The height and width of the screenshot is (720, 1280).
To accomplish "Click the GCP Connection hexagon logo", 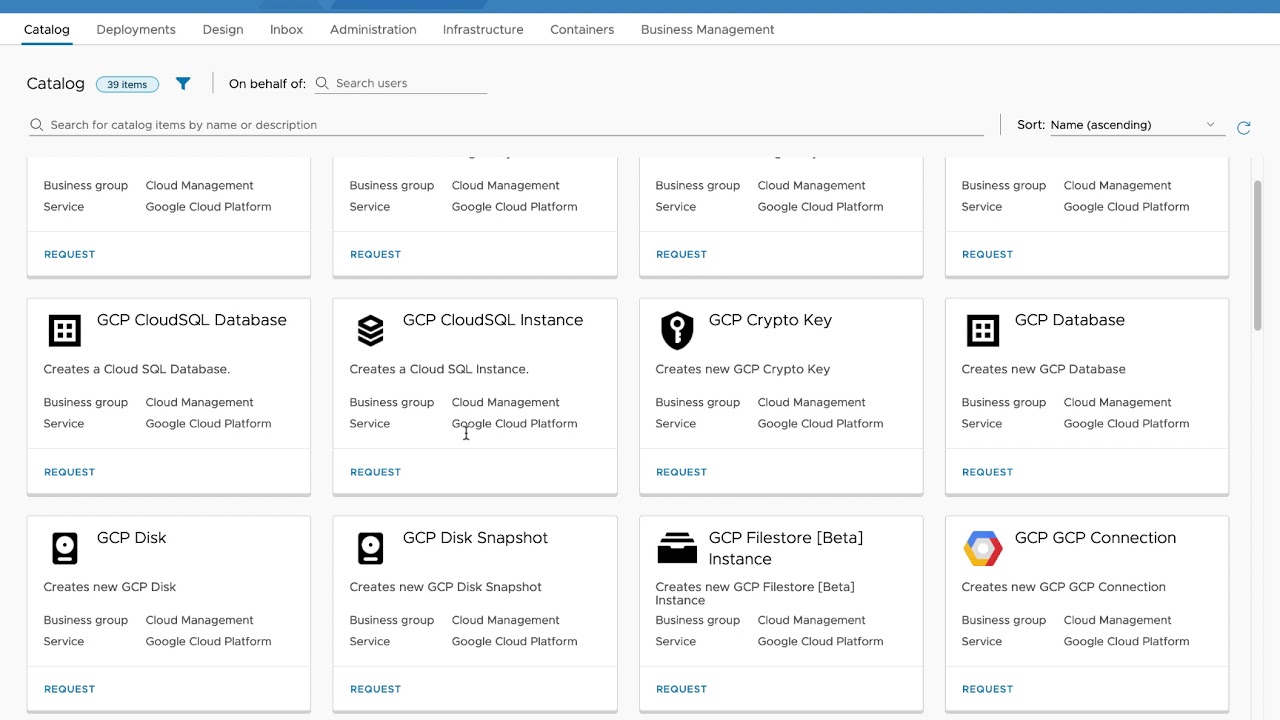I will 983,548.
